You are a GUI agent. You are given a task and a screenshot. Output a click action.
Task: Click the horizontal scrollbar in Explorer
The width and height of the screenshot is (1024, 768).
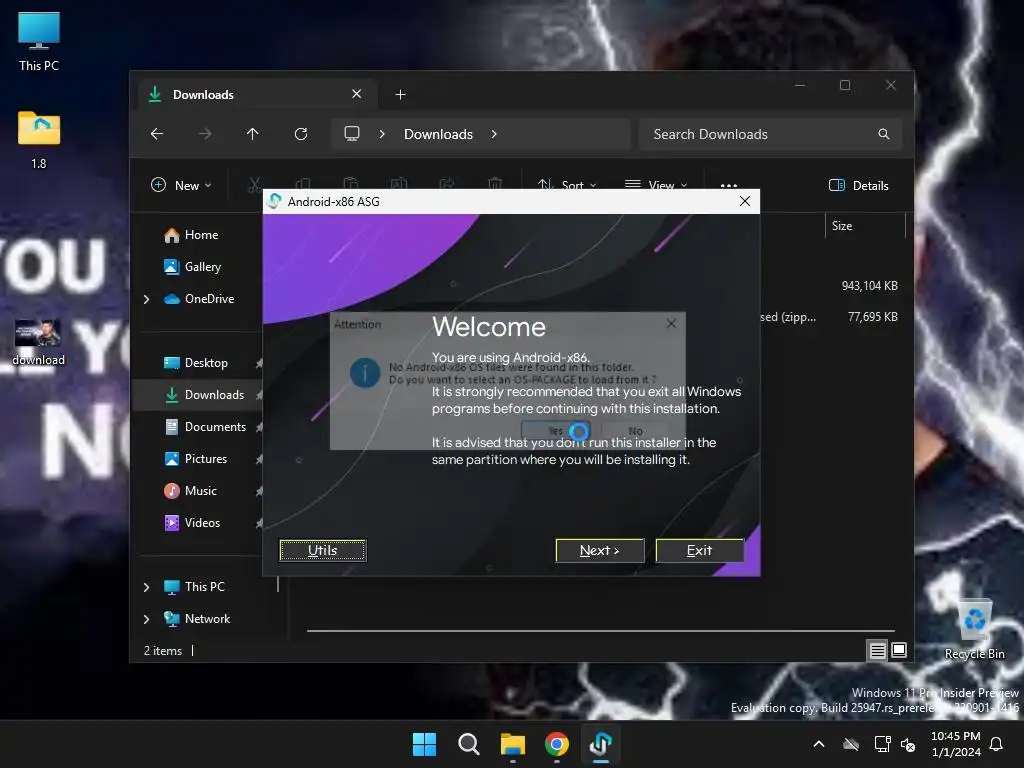pyautogui.click(x=601, y=631)
